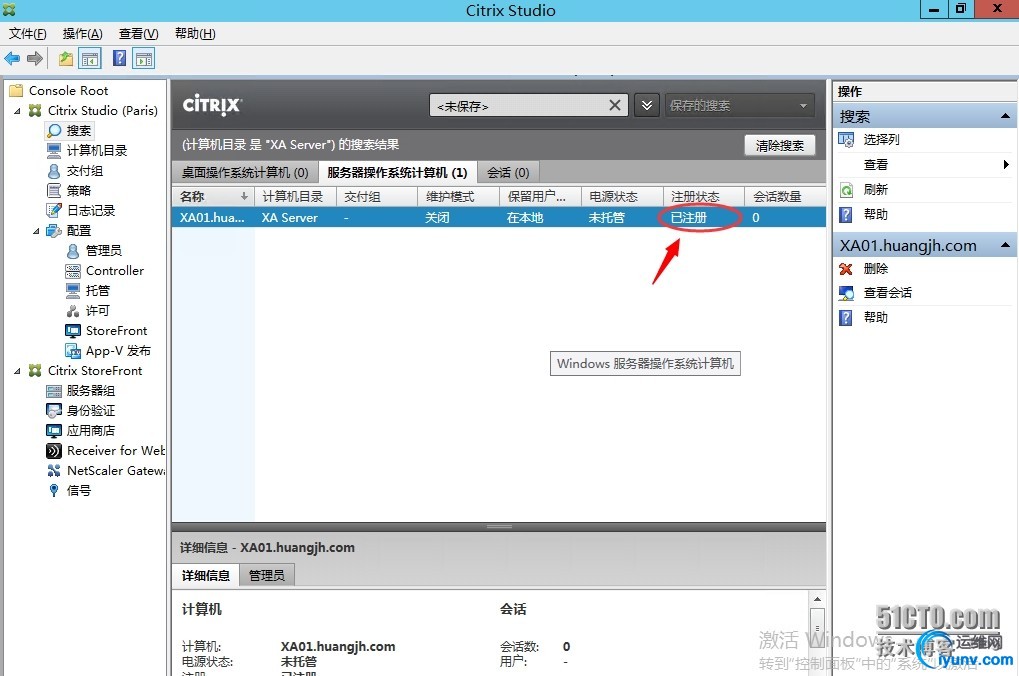Viewport: 1019px width, 676px height.
Task: Click the 会话数量 column header
Action: [x=785, y=196]
